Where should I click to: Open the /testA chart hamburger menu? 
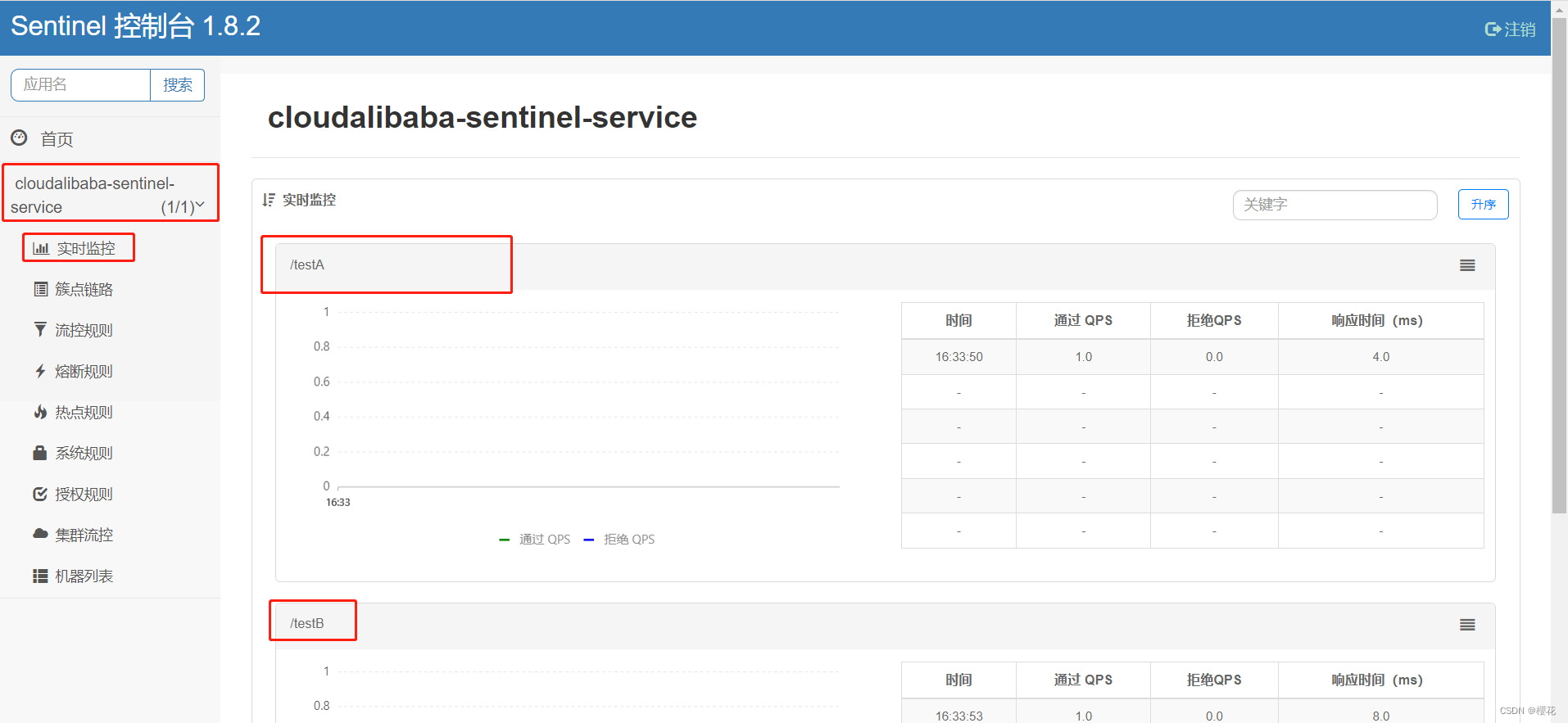(x=1467, y=265)
